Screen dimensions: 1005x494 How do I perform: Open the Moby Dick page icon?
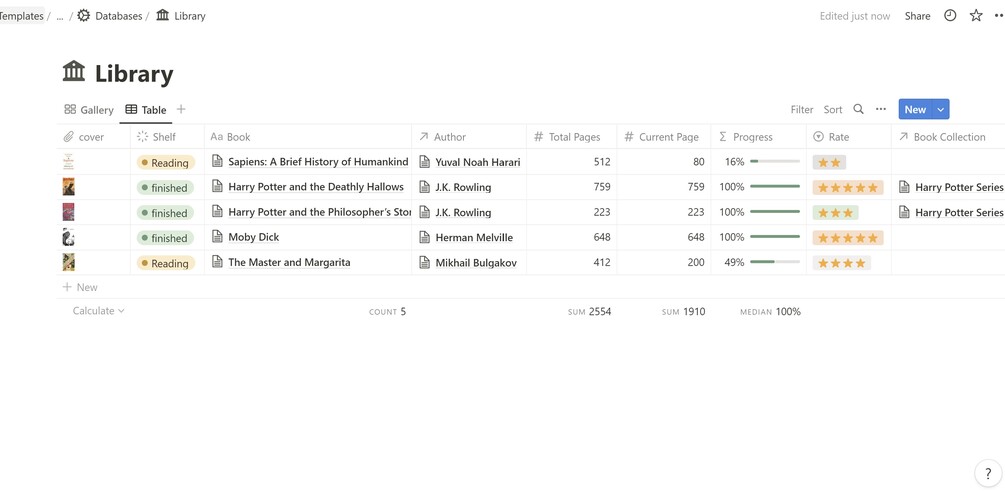pyautogui.click(x=217, y=237)
